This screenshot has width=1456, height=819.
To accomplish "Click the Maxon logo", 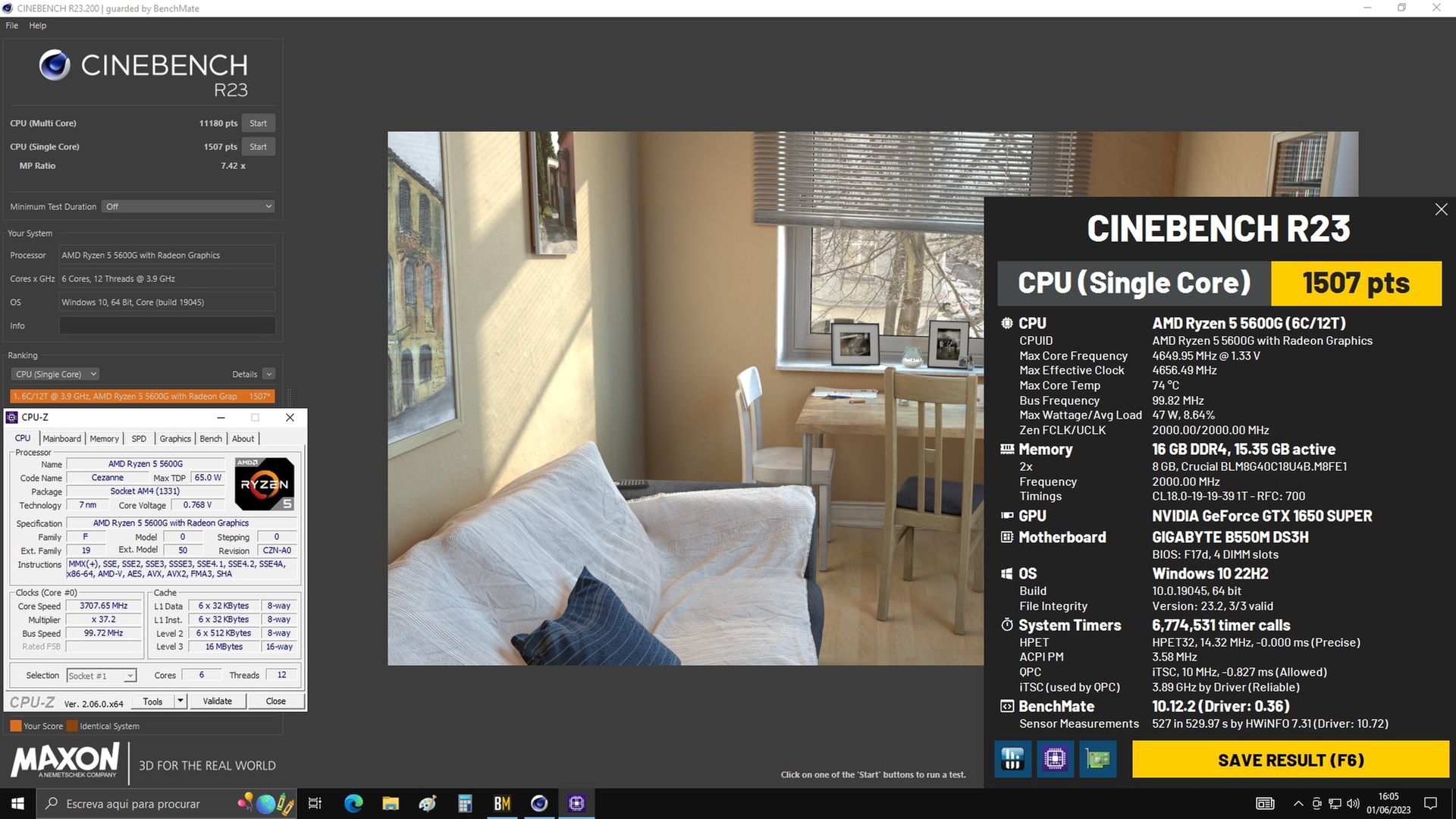I will pyautogui.click(x=65, y=761).
